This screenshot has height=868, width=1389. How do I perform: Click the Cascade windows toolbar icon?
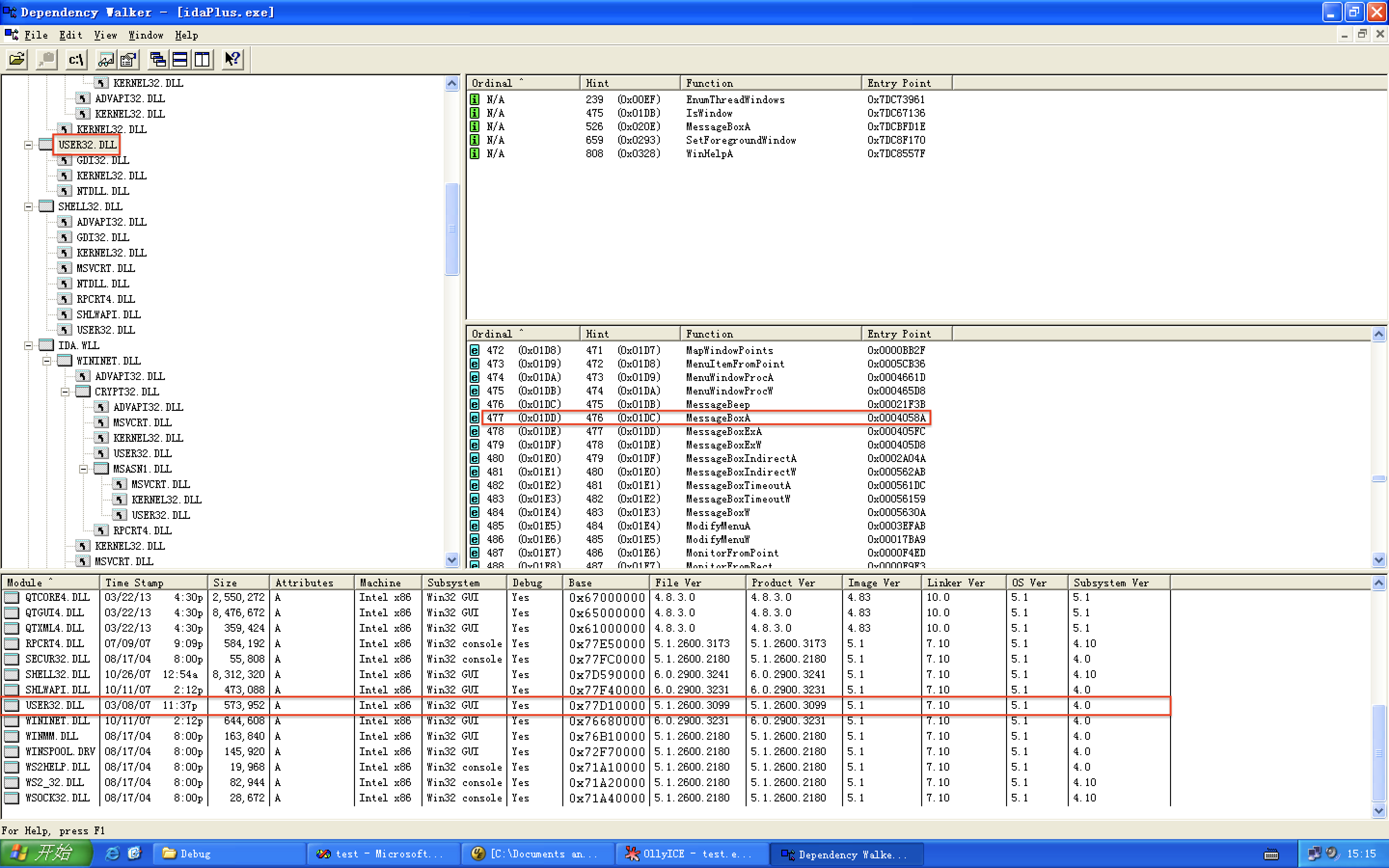click(158, 58)
